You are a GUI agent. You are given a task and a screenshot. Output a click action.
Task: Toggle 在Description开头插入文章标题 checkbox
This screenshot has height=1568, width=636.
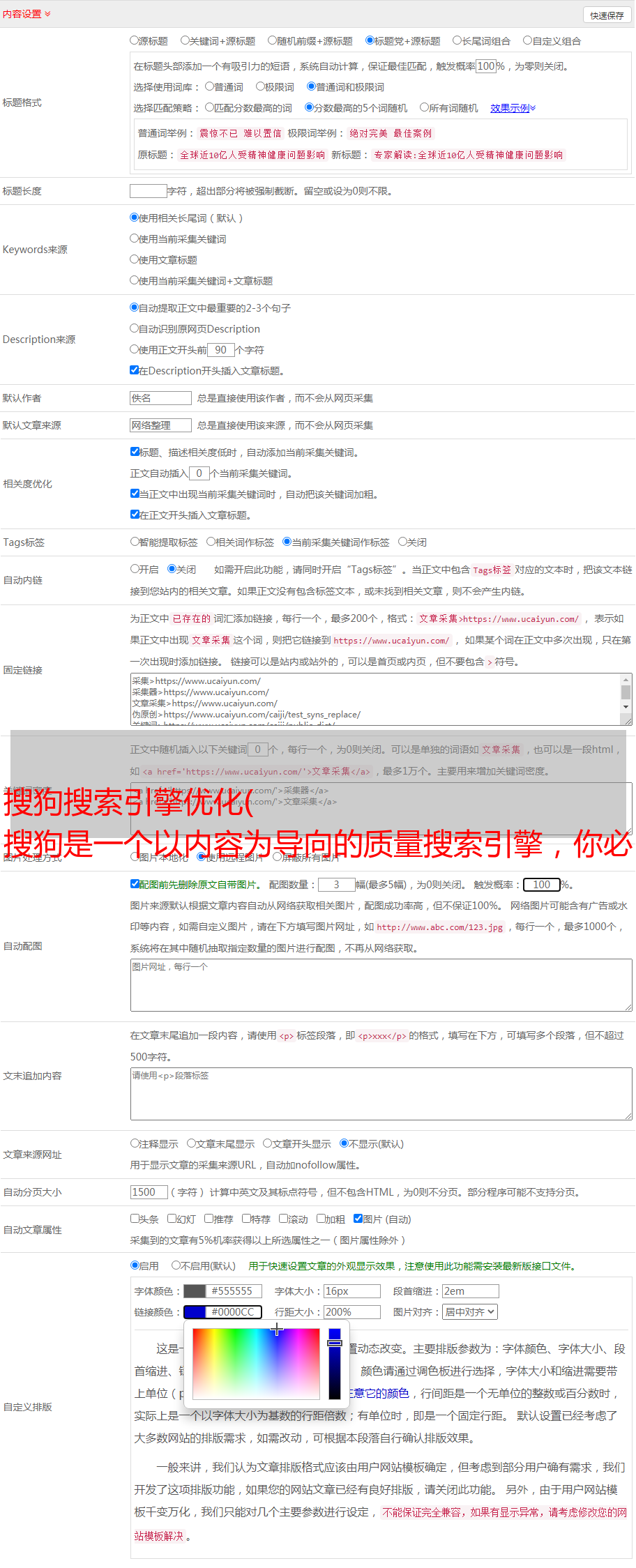coord(135,370)
